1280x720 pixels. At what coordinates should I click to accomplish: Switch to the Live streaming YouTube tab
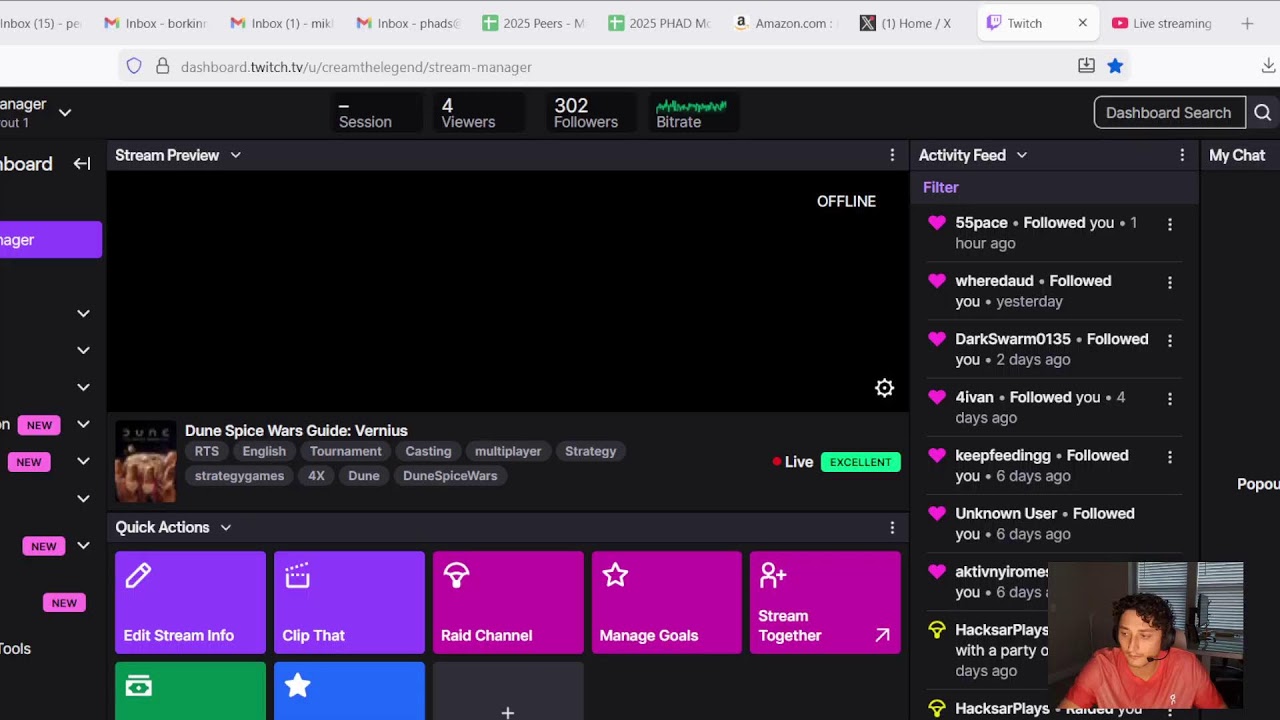tap(1162, 23)
